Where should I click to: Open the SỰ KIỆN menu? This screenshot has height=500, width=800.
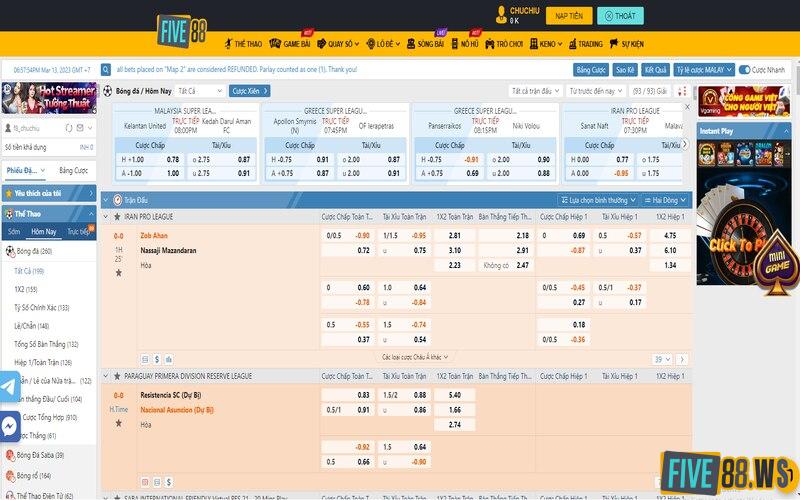coord(627,44)
